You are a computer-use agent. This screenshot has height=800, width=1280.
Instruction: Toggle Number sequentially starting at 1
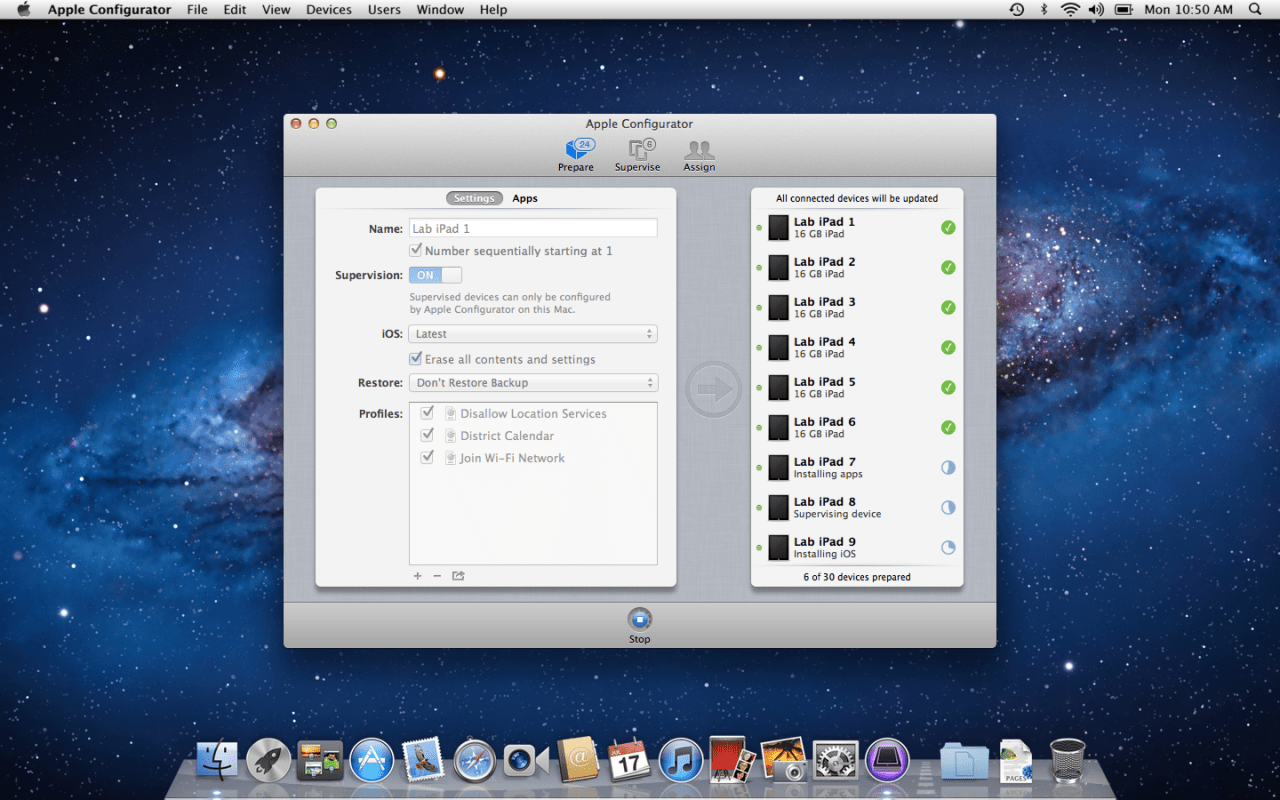coord(416,250)
